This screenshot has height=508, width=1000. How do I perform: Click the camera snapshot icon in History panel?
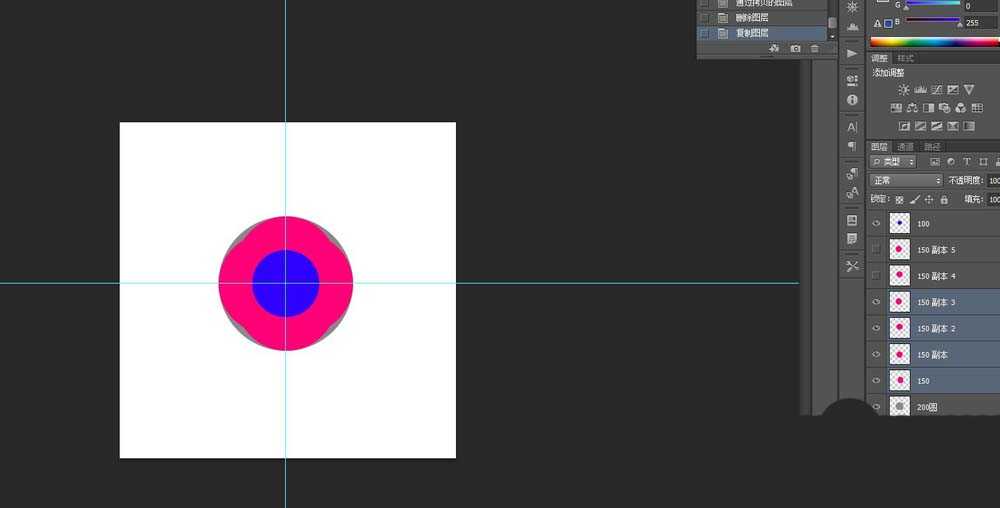coord(795,48)
